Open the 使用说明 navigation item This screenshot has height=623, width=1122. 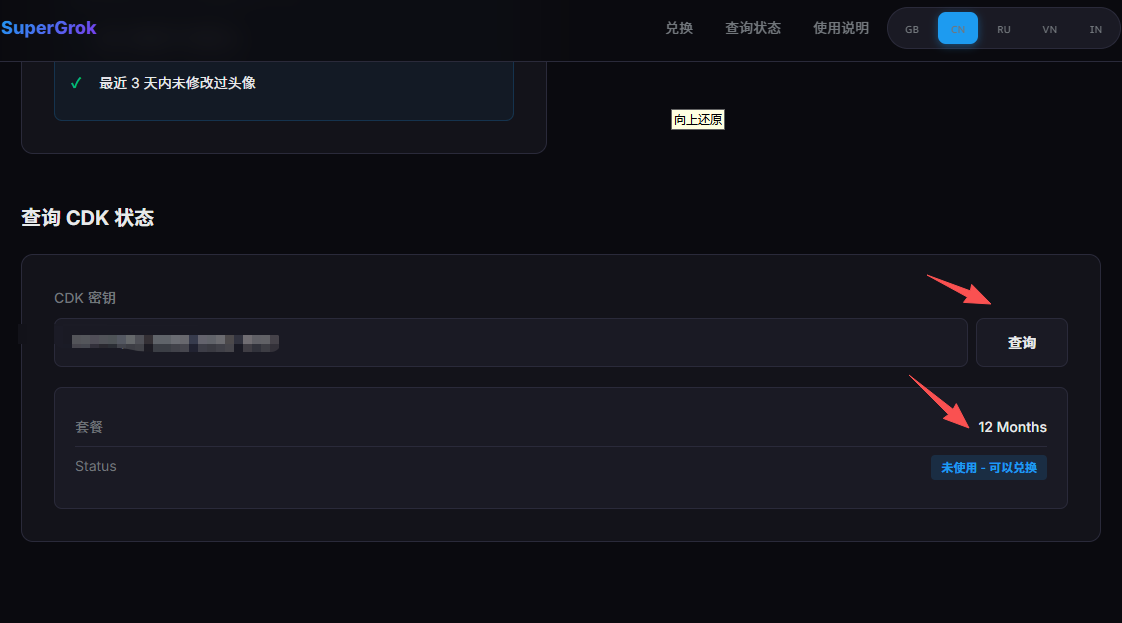[841, 28]
